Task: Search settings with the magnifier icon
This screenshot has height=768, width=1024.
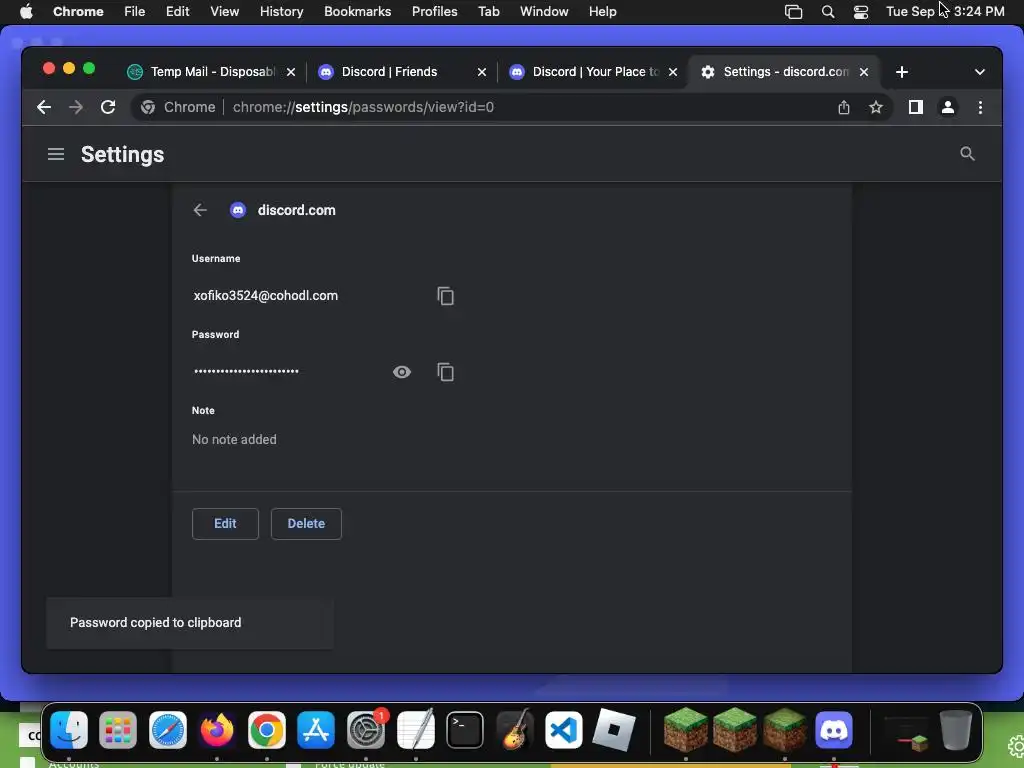Action: tap(967, 153)
